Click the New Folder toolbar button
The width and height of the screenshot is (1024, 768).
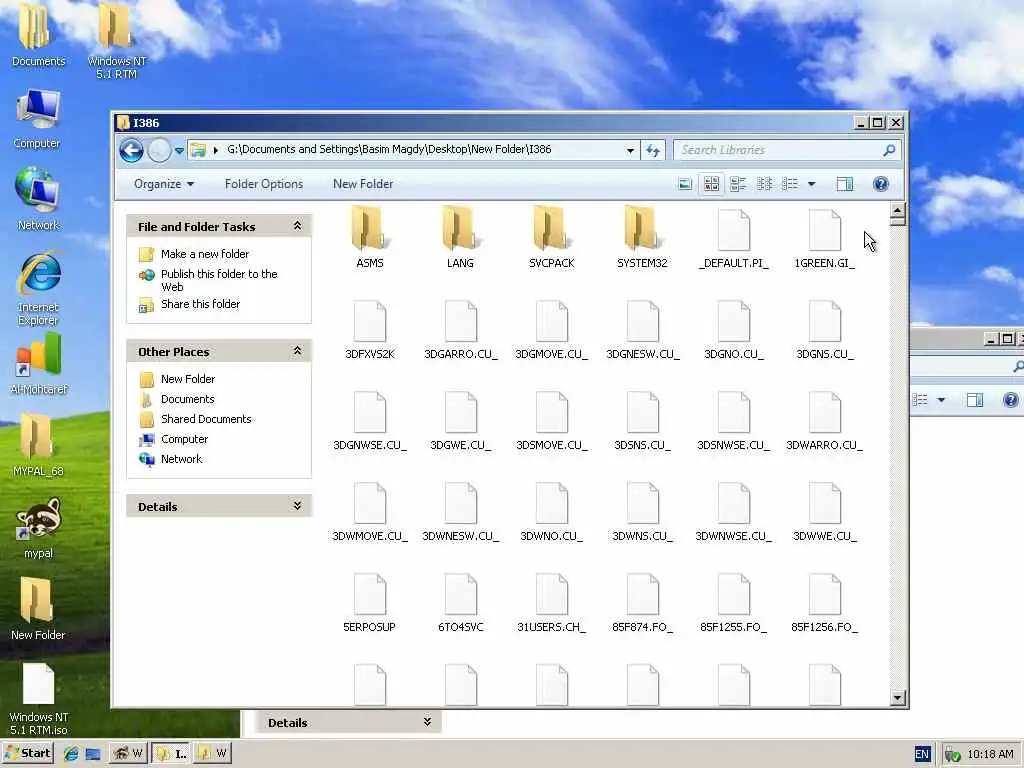click(x=363, y=184)
